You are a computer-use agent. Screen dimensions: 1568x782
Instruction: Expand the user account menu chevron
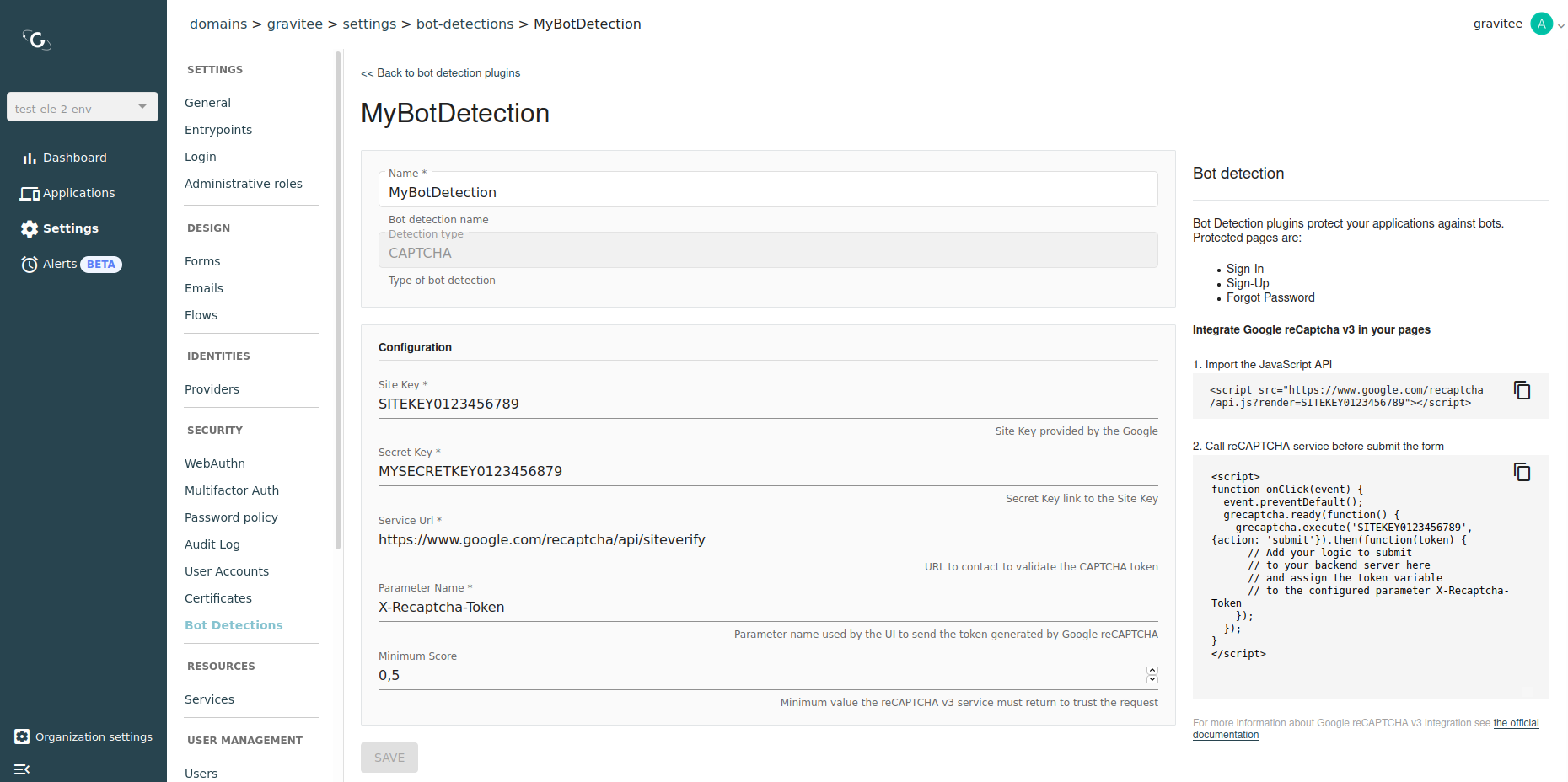(1560, 26)
